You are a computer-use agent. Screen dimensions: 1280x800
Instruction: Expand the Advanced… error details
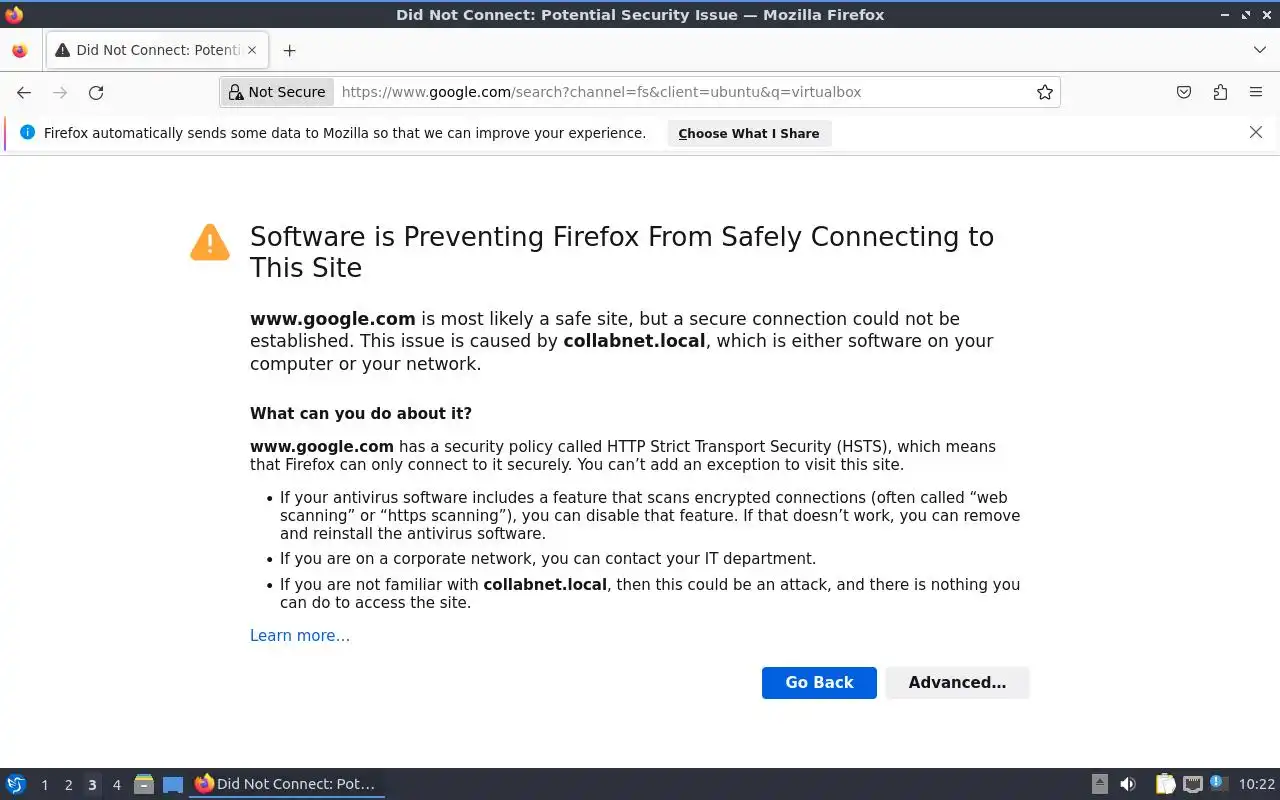click(957, 682)
